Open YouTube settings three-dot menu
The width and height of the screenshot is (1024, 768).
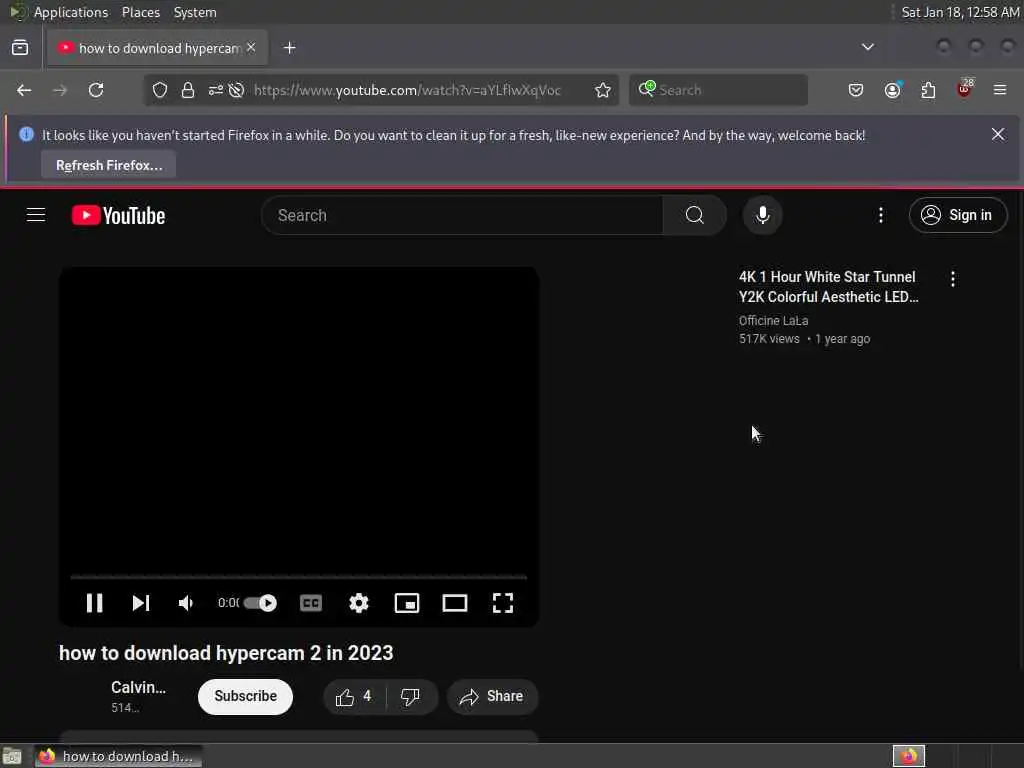point(881,215)
